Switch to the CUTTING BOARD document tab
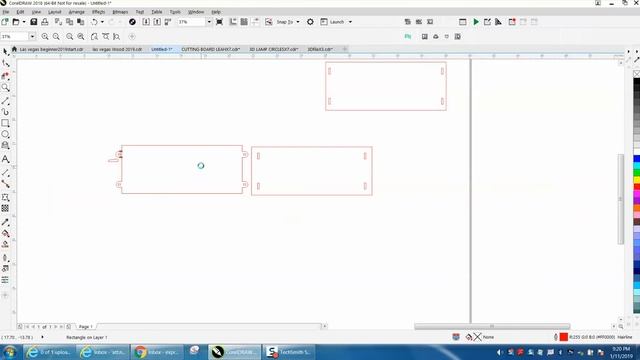This screenshot has height=360, width=640. (x=211, y=49)
